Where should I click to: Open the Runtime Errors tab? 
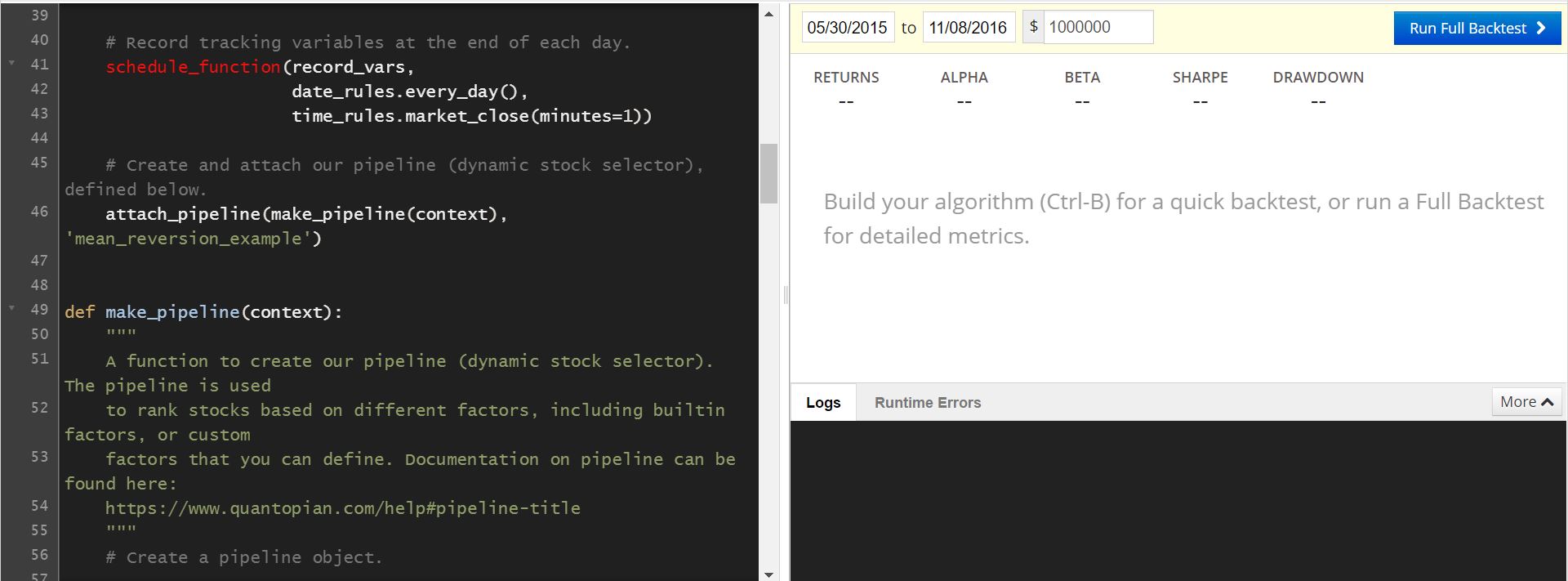pos(928,402)
